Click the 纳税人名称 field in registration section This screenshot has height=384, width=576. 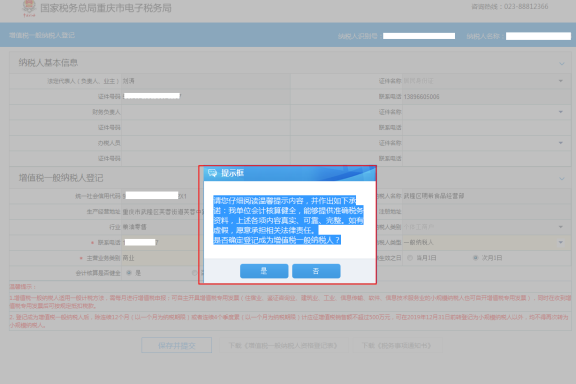click(x=487, y=196)
